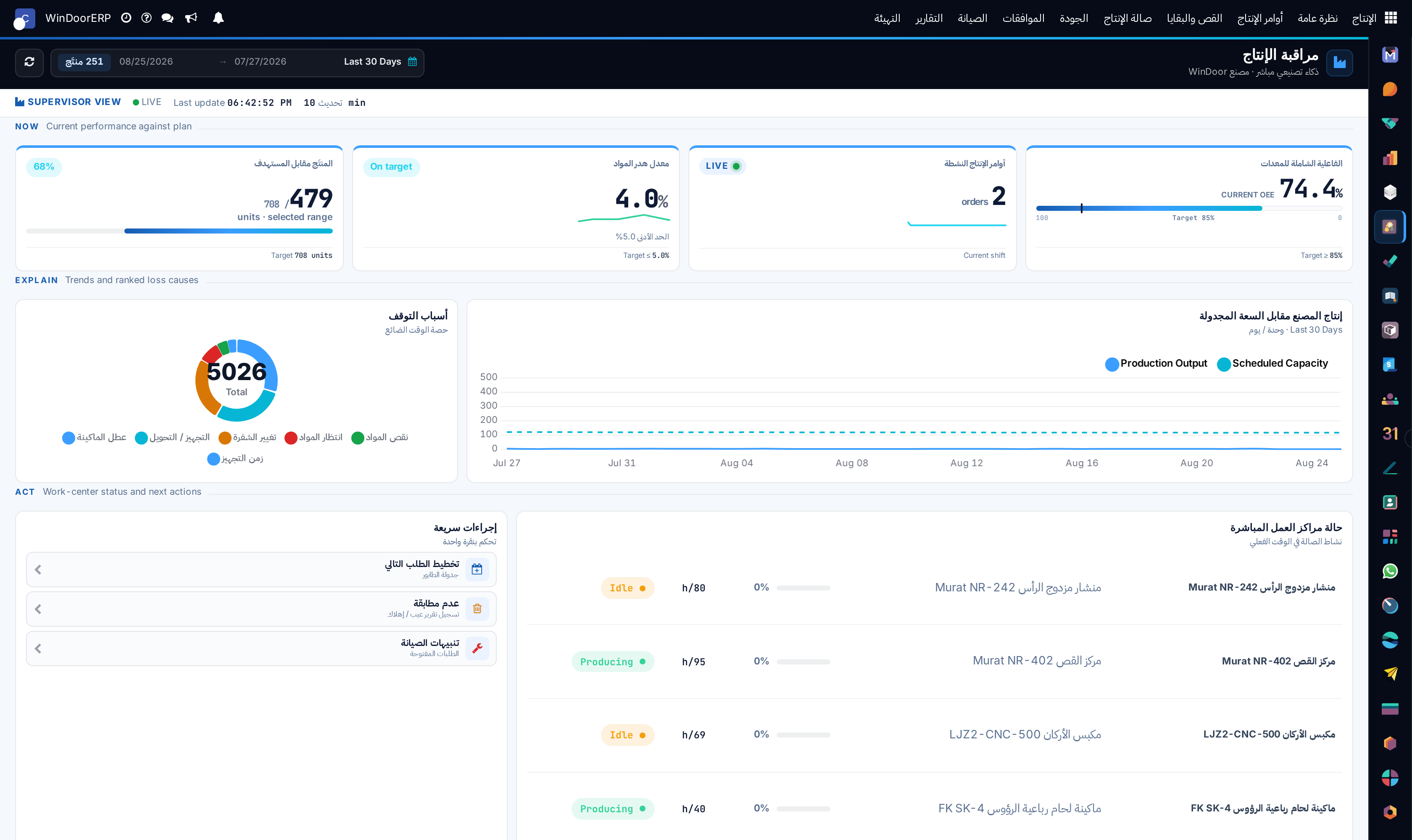
Task: Open the orange Discuss app in the sidebar
Action: 1390,89
